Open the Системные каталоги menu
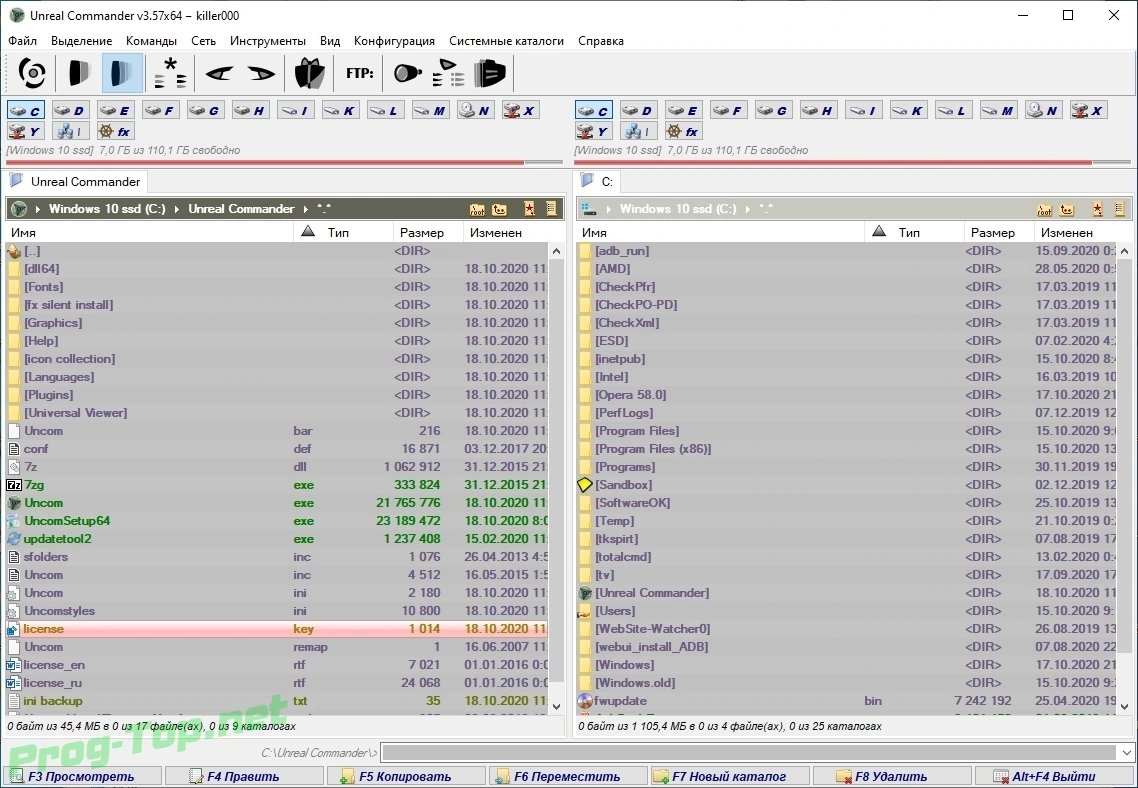This screenshot has width=1138, height=788. pyautogui.click(x=506, y=41)
